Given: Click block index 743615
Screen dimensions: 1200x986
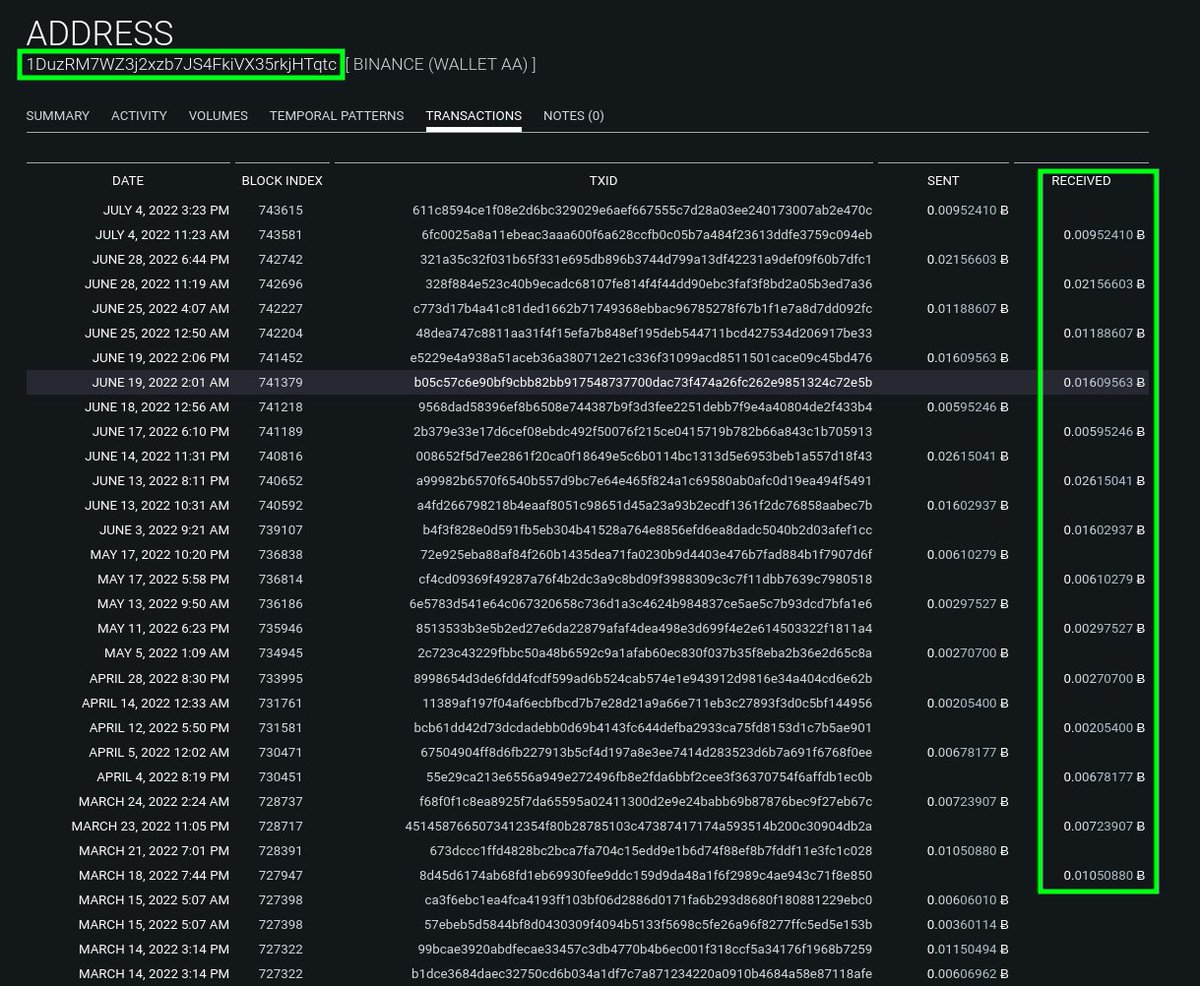Looking at the screenshot, I should (280, 210).
